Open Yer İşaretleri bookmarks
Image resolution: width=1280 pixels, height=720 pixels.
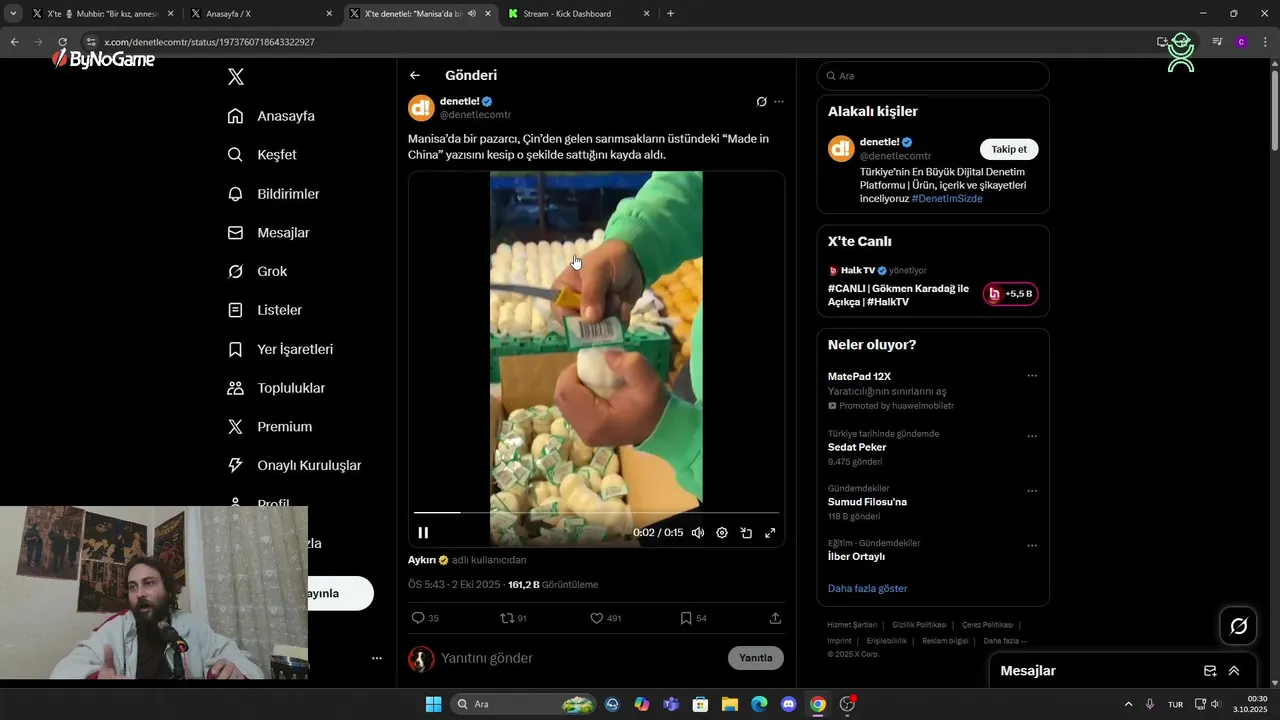tap(280, 350)
